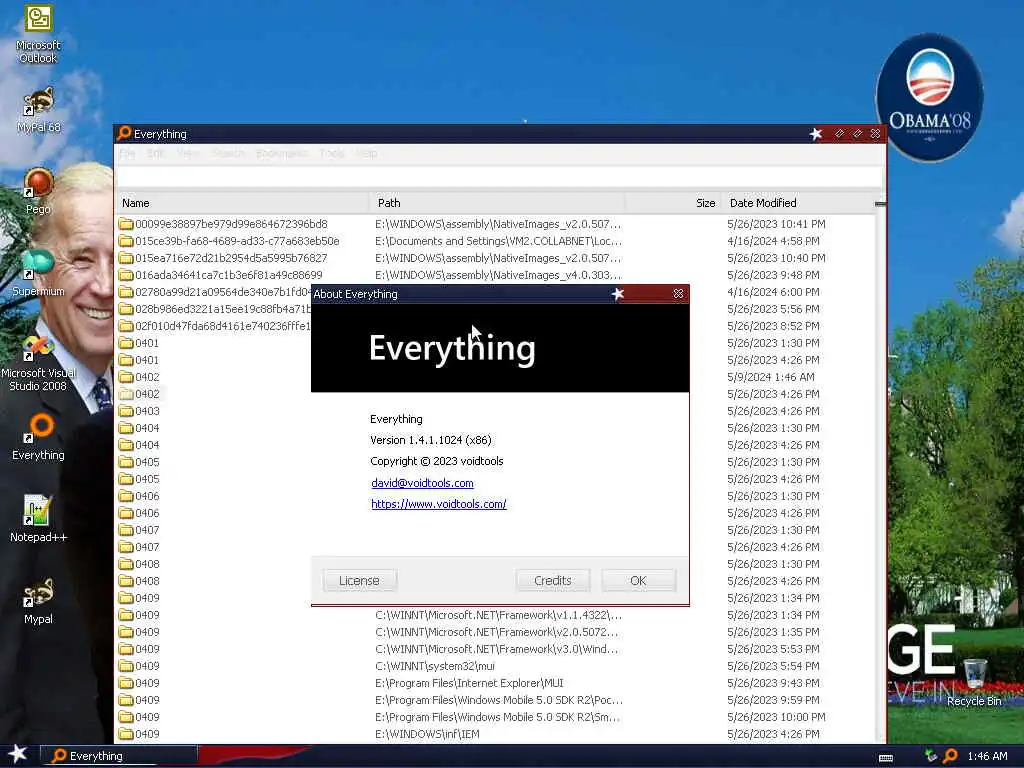The height and width of the screenshot is (768, 1024).
Task: Select folder name 02780a99d21a09564de340e7b1fd0
Action: [223, 292]
